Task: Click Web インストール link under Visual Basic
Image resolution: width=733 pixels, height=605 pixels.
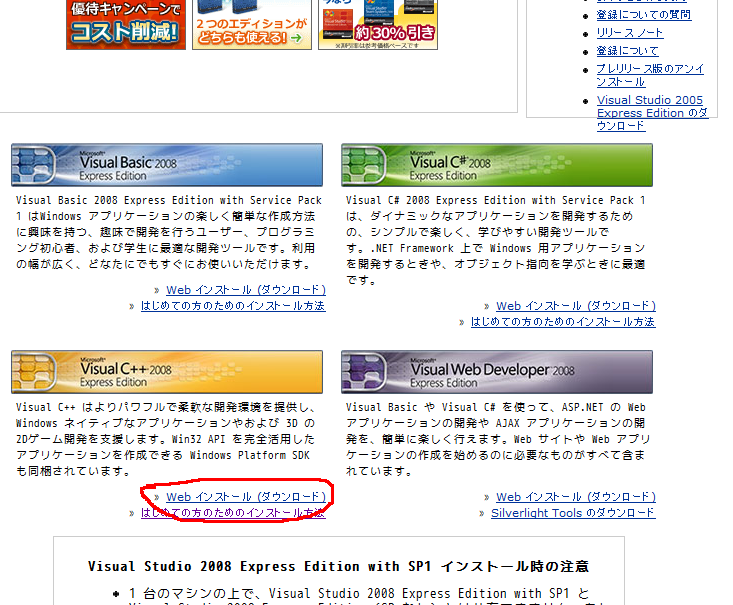Action: [245, 290]
